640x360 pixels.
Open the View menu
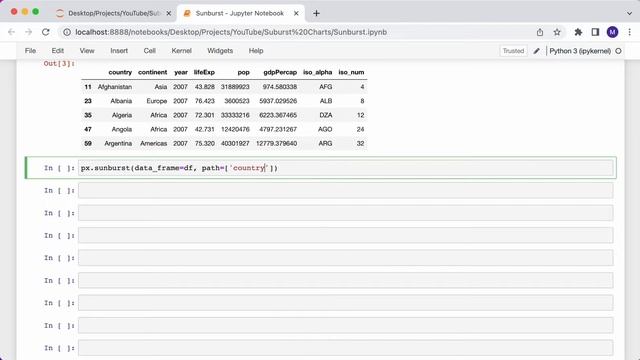[x=87, y=51]
